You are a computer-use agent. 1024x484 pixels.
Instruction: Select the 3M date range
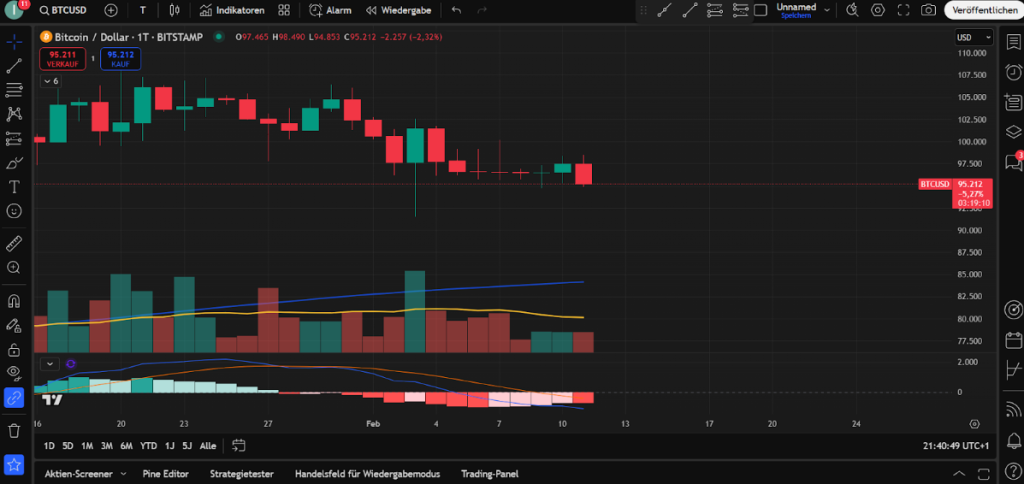(x=106, y=445)
